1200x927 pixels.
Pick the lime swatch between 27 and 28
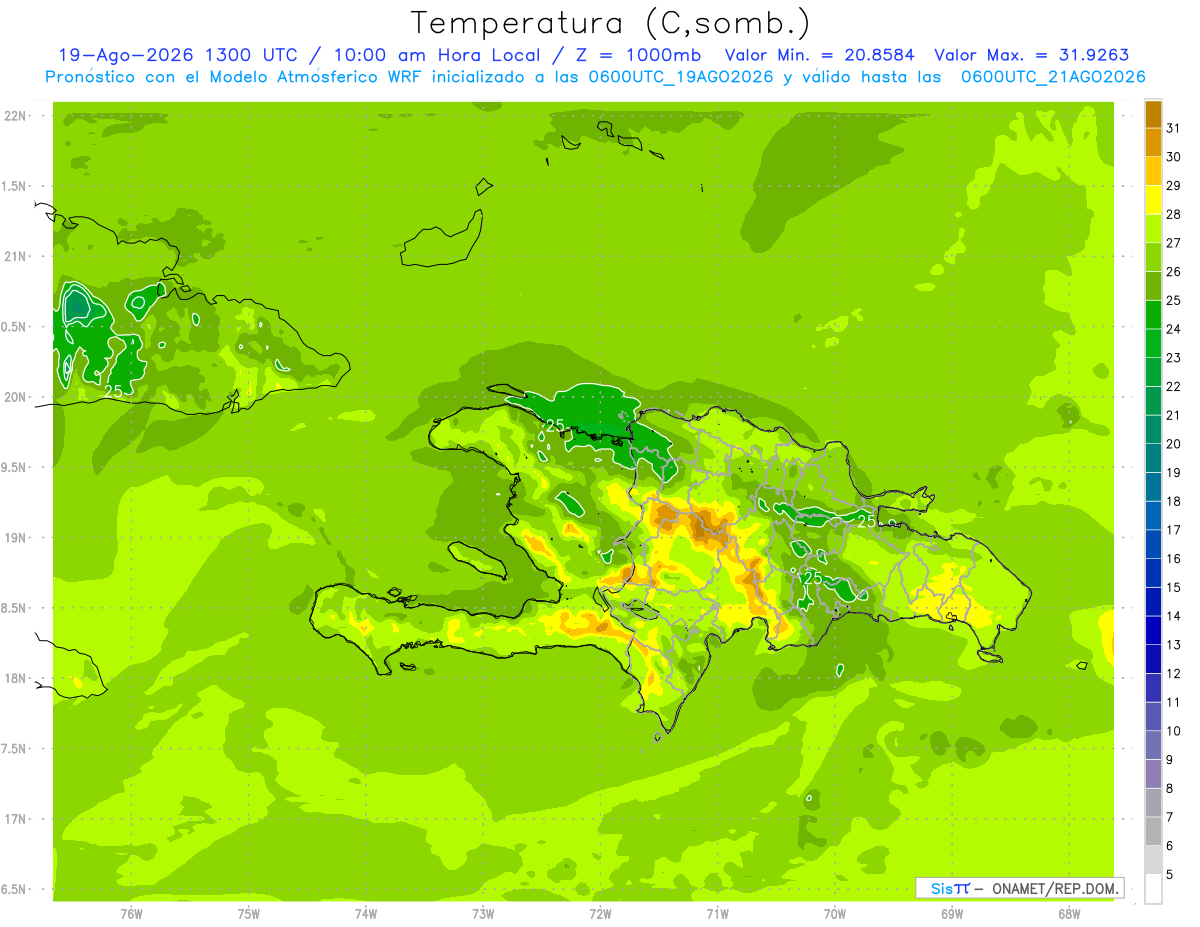coord(1153,228)
